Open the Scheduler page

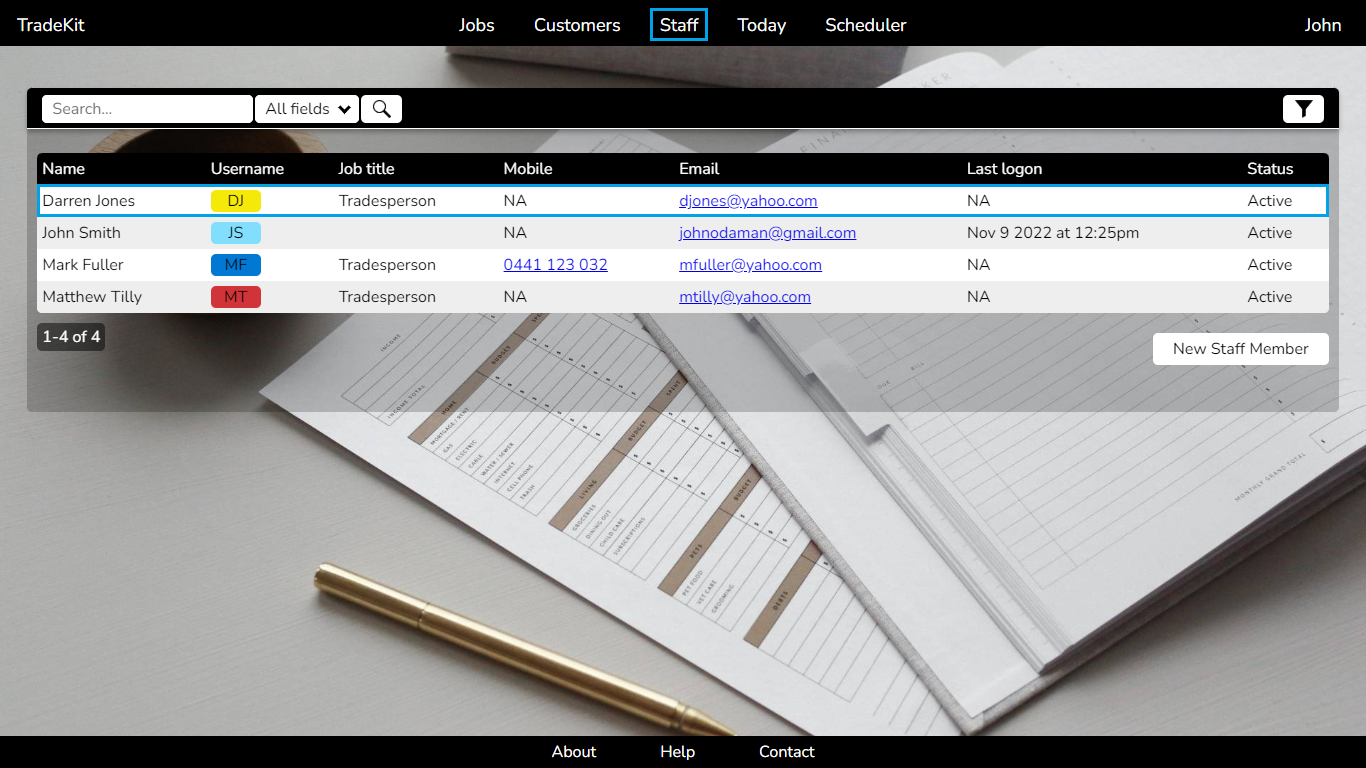click(x=866, y=25)
